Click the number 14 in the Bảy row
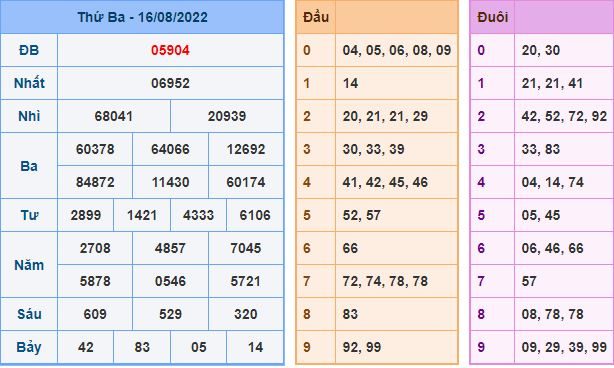Viewport: 614px width, 368px height. pyautogui.click(x=255, y=347)
